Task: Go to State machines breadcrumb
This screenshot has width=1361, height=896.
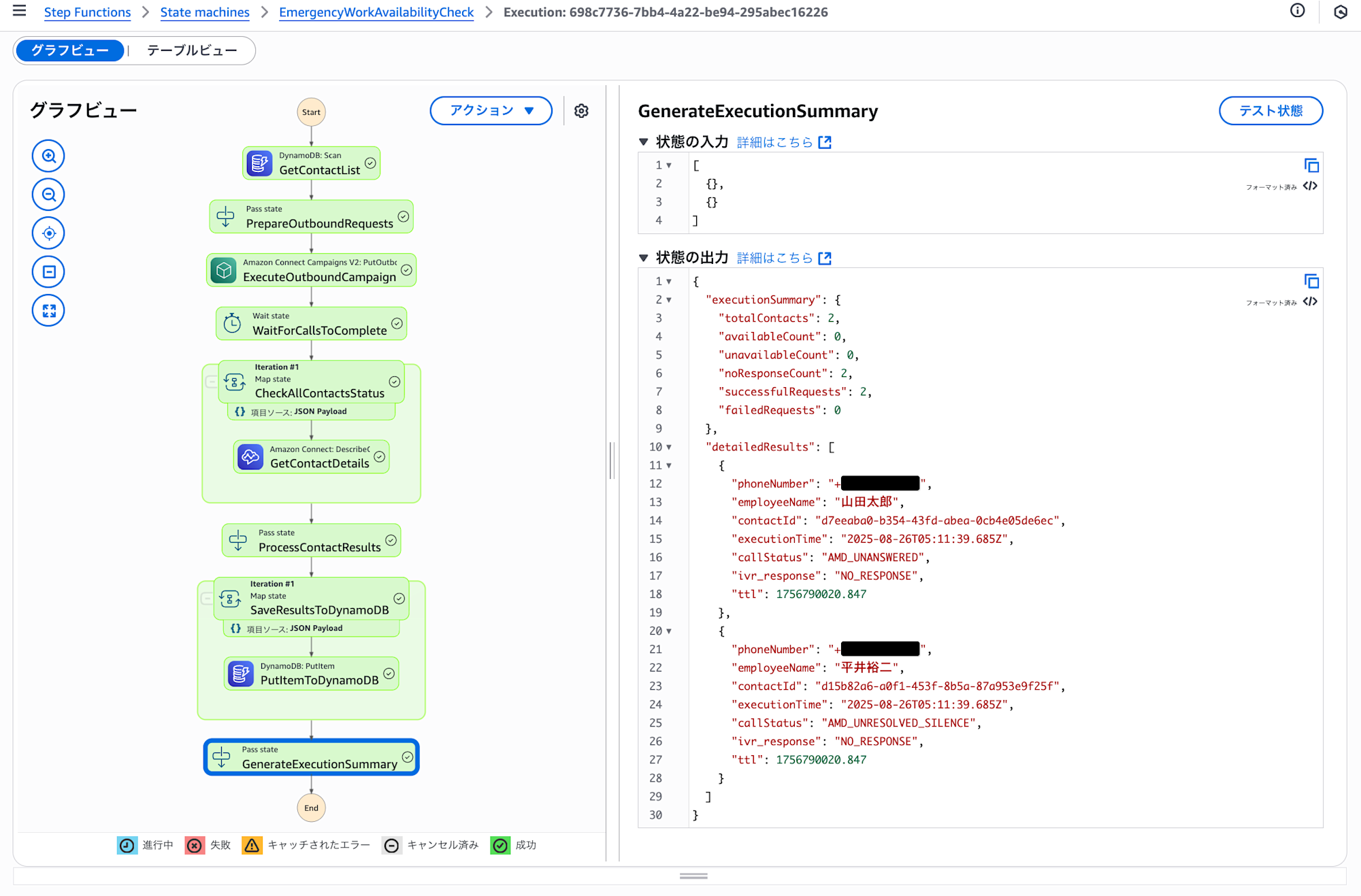Action: click(205, 12)
